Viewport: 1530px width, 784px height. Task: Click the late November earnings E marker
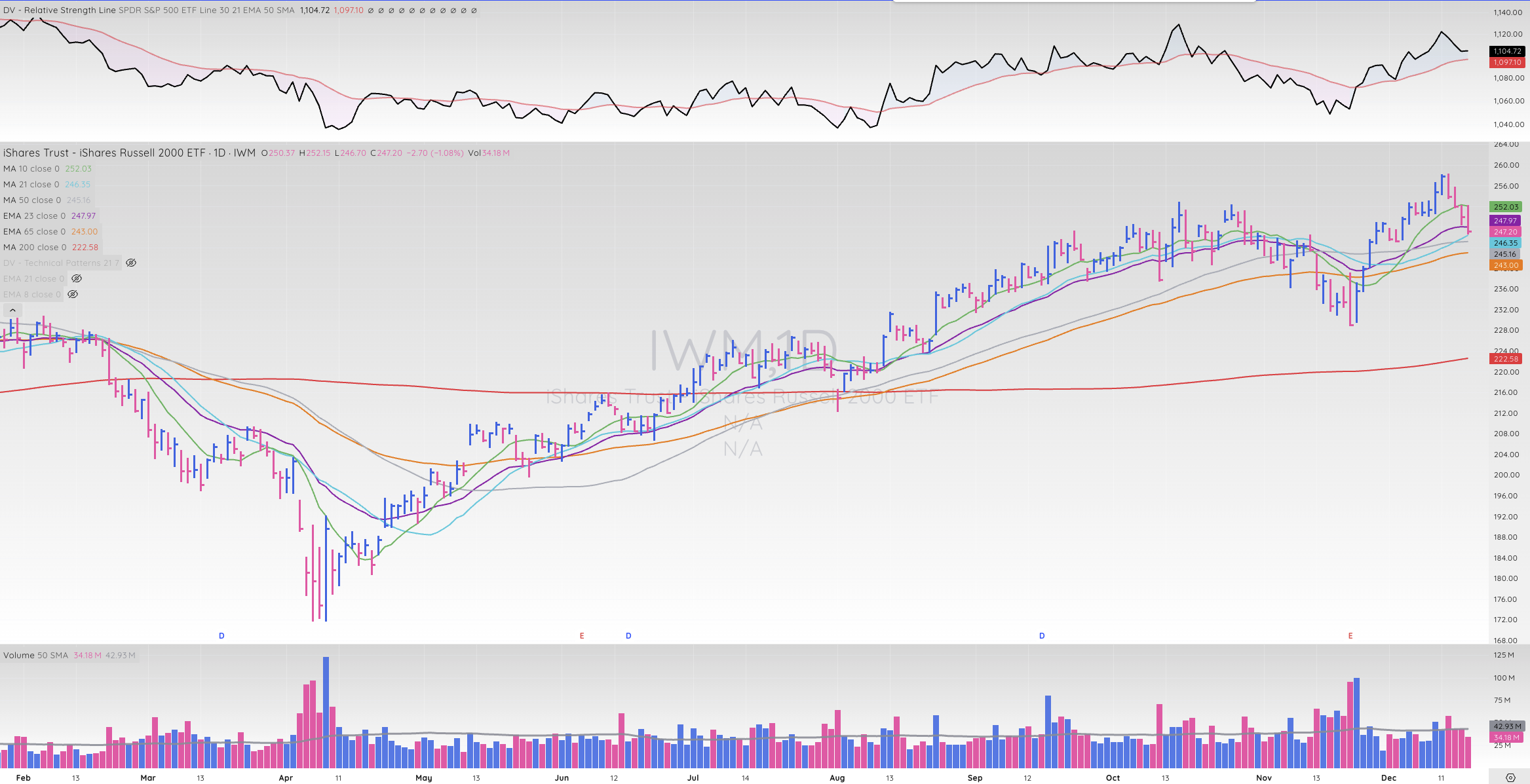[1350, 636]
